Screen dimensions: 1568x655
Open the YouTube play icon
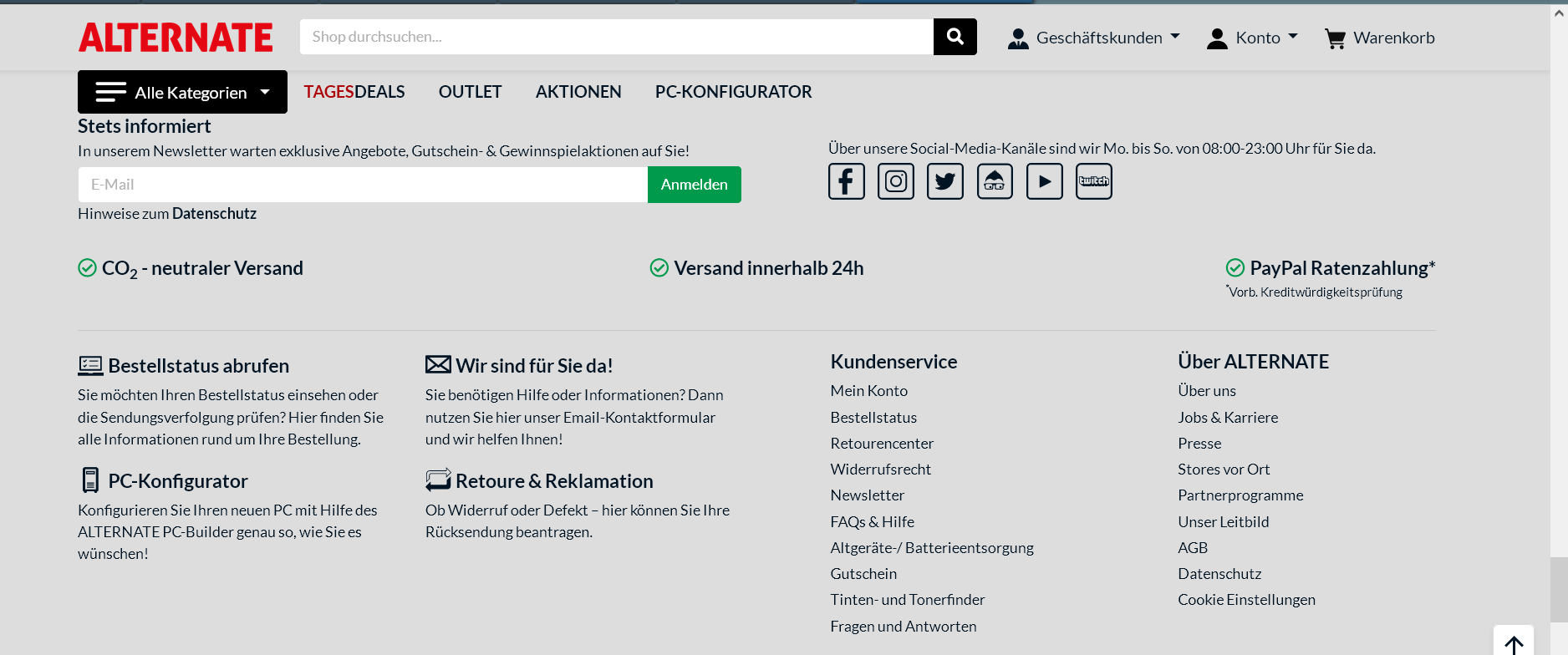(x=1044, y=181)
